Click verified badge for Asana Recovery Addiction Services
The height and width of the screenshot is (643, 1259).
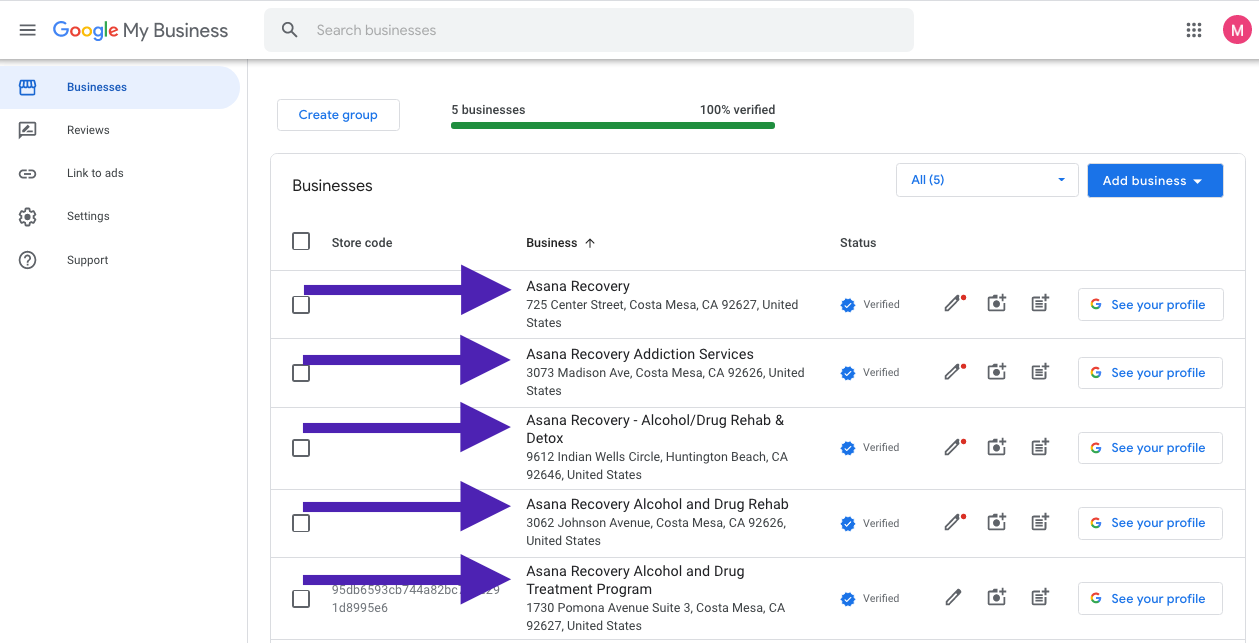pos(848,373)
